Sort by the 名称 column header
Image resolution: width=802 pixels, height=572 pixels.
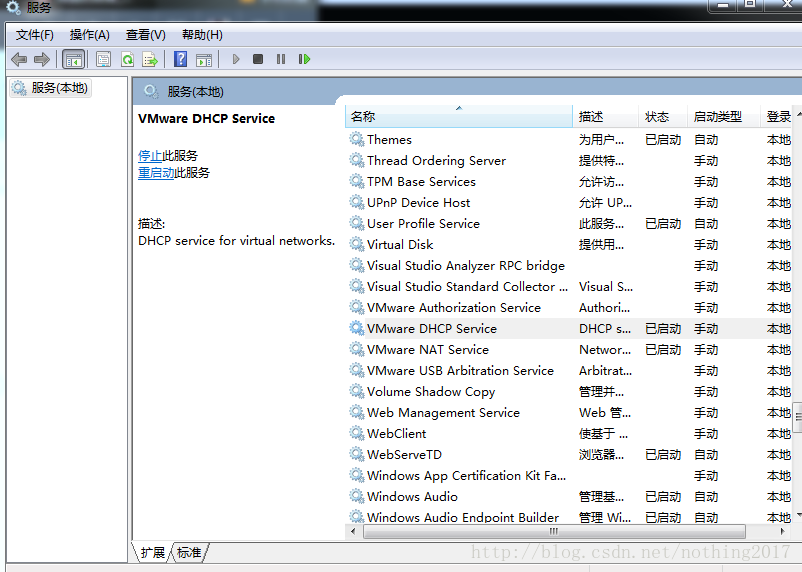(x=459, y=117)
